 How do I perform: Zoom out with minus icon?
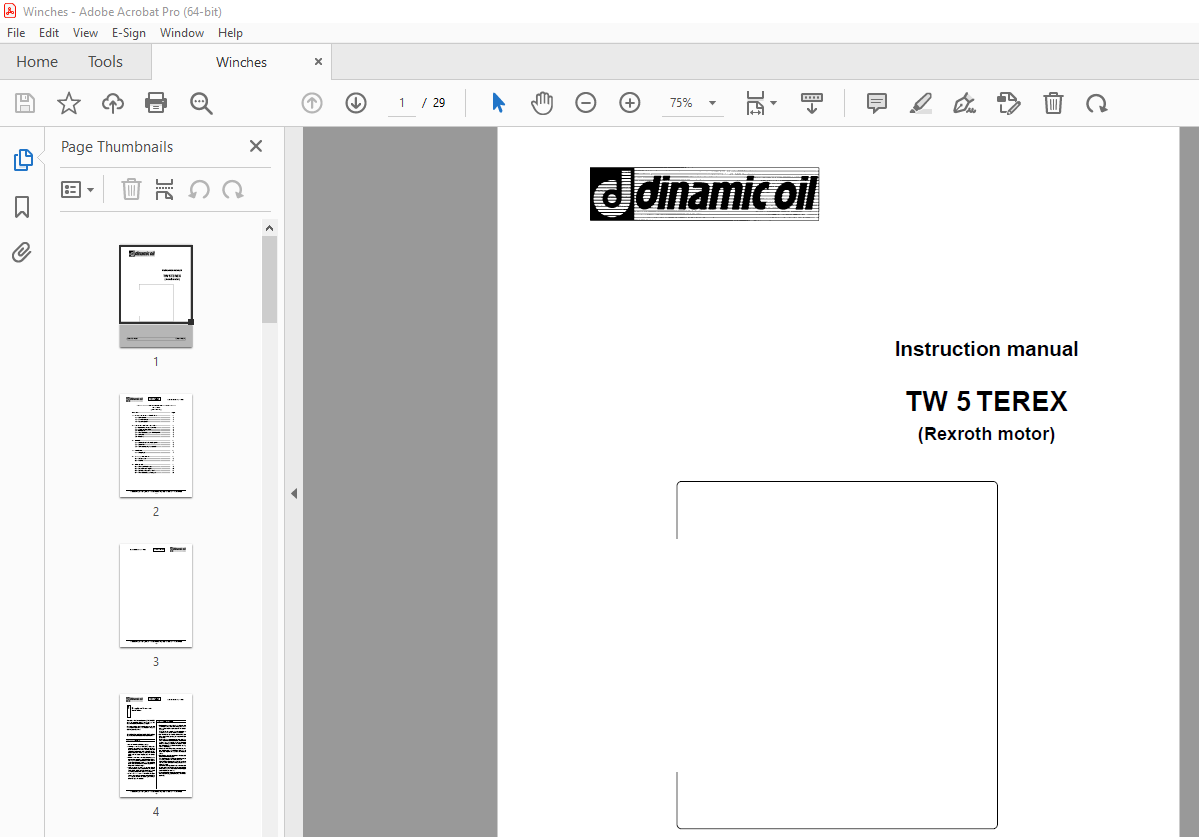[586, 102]
